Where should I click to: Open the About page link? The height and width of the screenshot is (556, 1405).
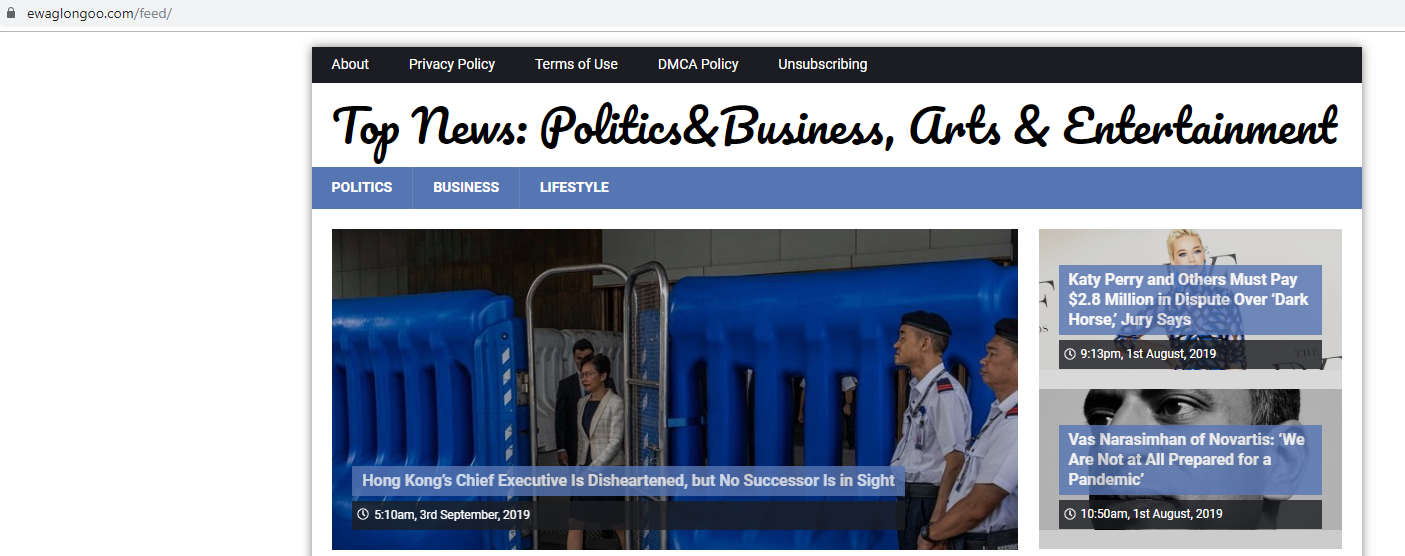tap(350, 64)
